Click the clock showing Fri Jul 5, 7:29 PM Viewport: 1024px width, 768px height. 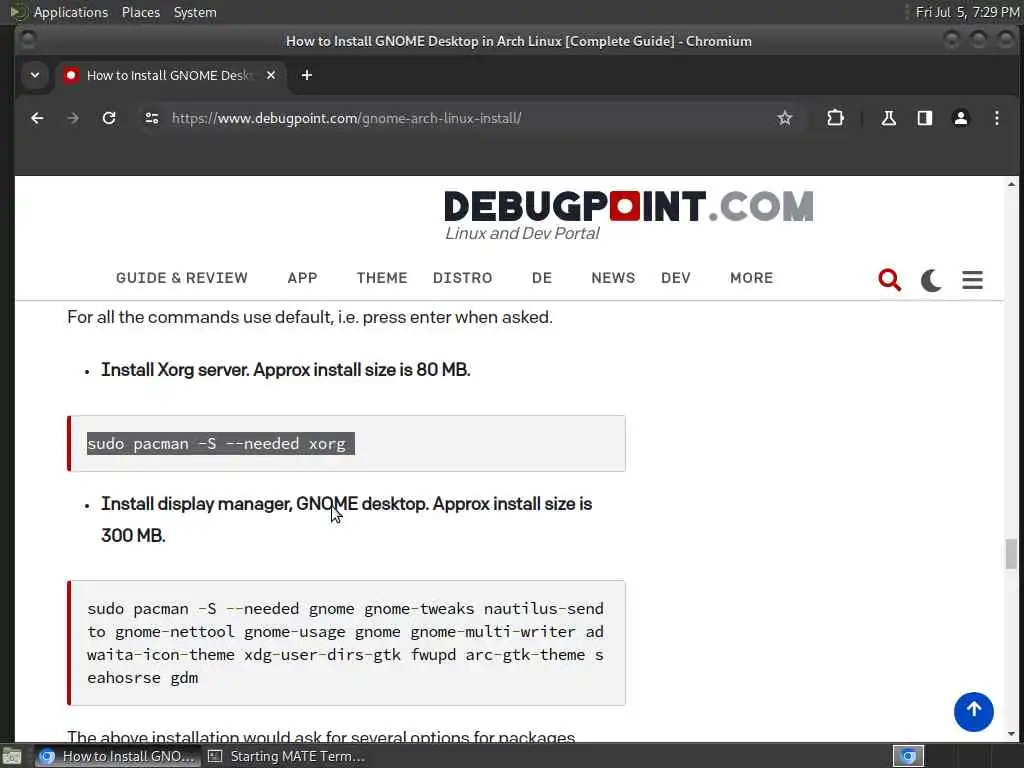pyautogui.click(x=967, y=12)
